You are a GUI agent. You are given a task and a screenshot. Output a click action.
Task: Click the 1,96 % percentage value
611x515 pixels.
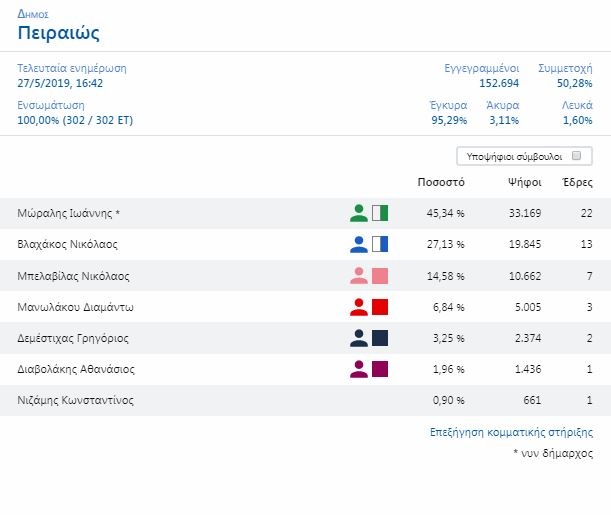[x=449, y=369]
